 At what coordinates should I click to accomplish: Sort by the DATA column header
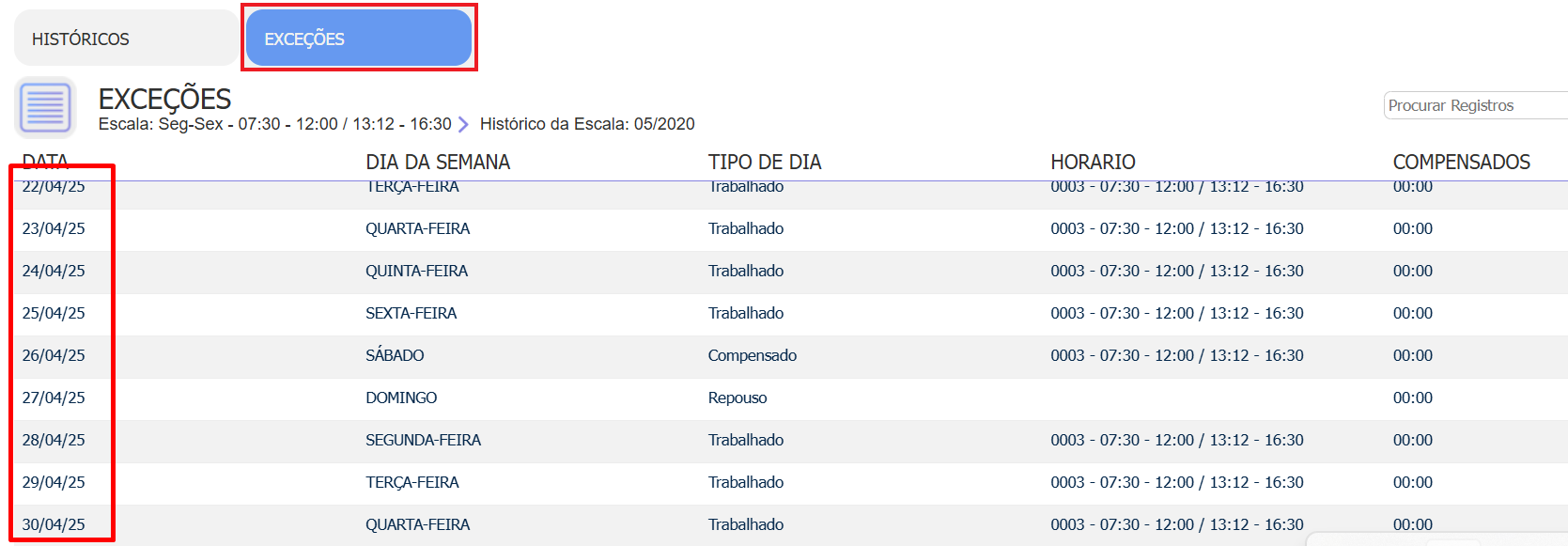point(45,162)
